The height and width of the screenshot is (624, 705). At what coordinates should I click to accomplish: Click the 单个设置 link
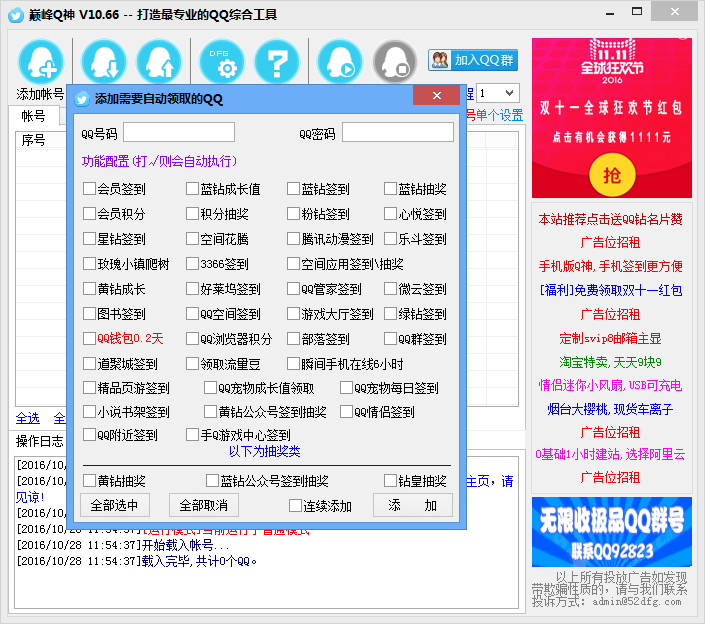point(500,116)
